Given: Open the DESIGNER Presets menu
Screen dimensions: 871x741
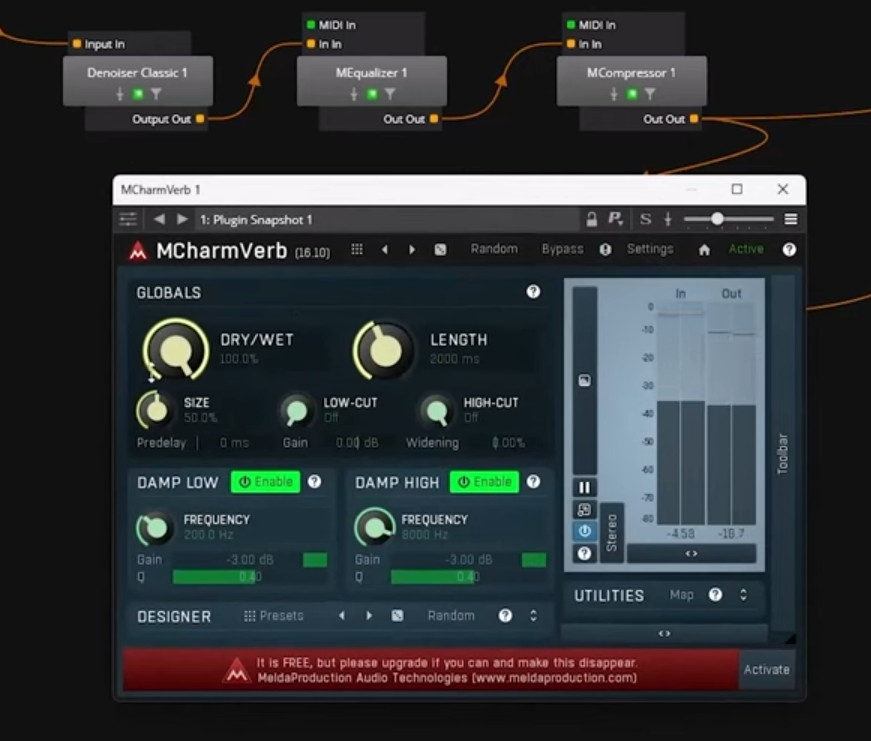Looking at the screenshot, I should point(273,615).
